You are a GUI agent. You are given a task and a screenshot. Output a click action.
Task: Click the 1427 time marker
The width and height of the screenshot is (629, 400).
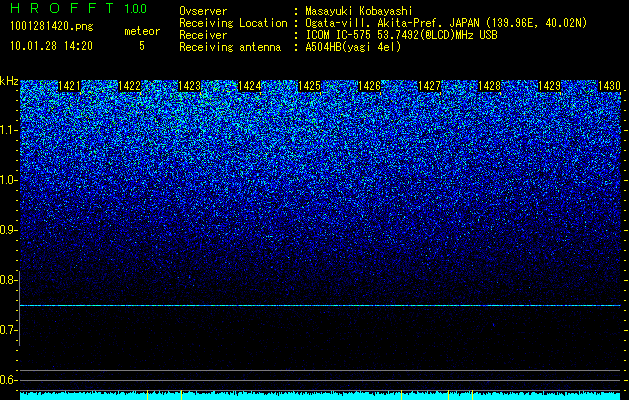coord(430,86)
